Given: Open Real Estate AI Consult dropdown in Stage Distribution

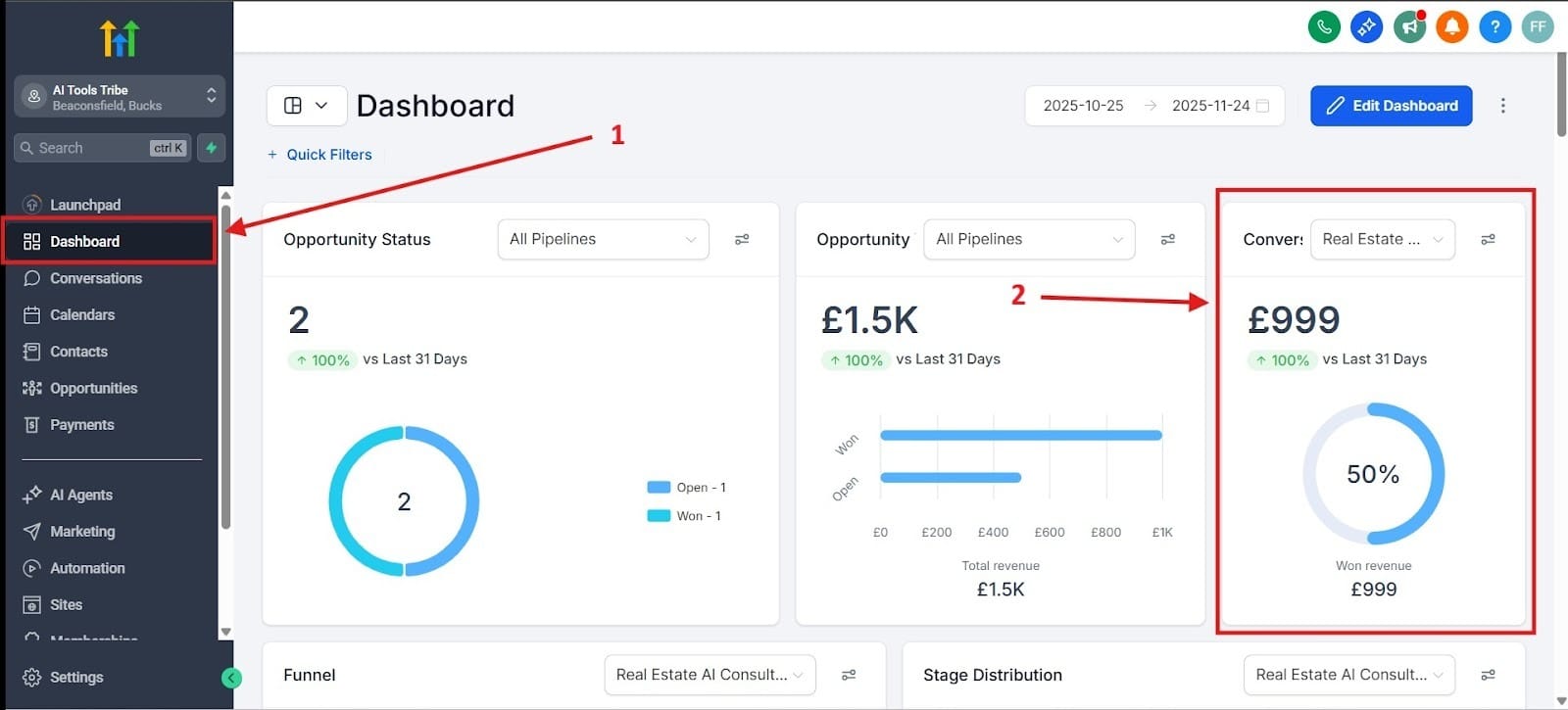Looking at the screenshot, I should (x=1349, y=675).
